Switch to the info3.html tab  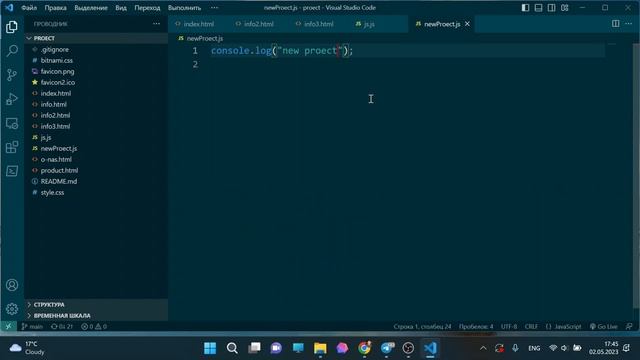[318, 24]
